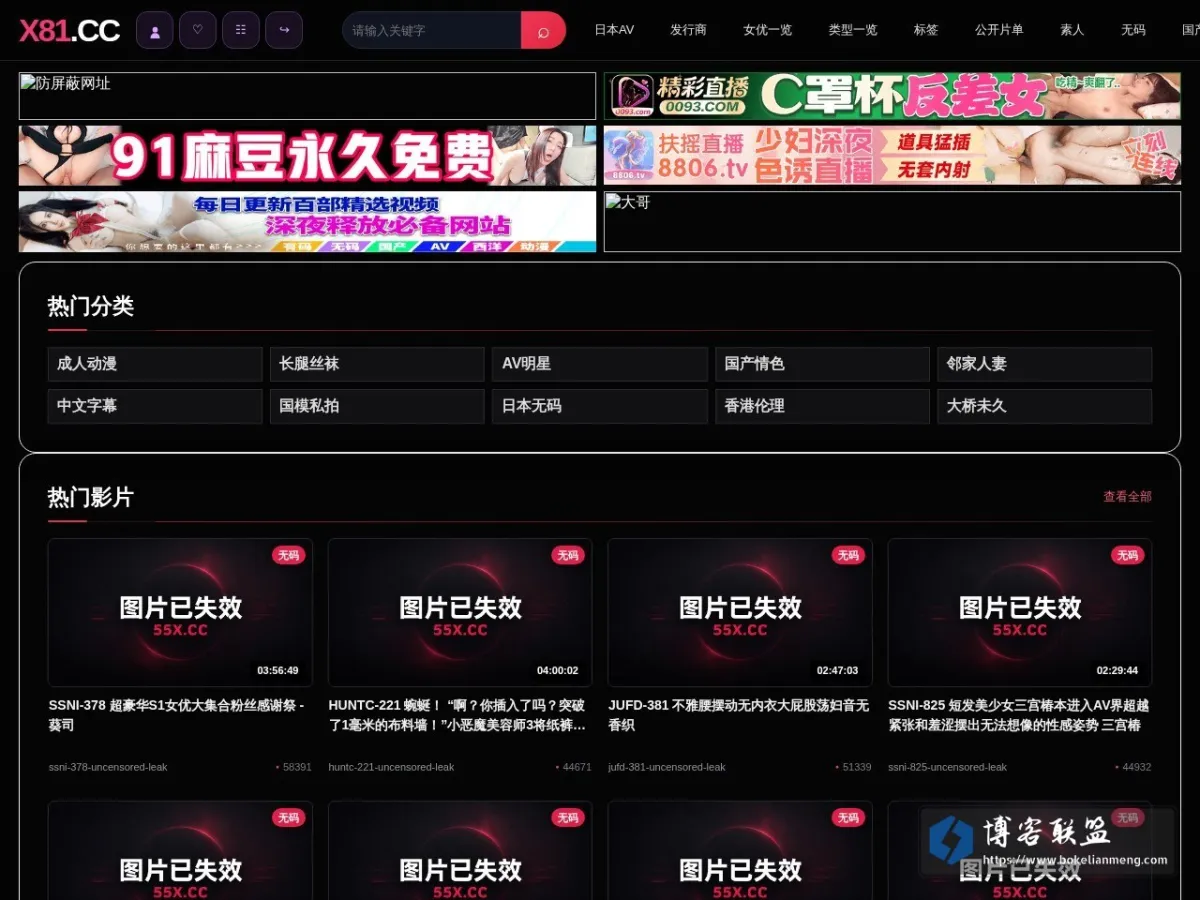Click the 04:00:02 duration label

(558, 670)
